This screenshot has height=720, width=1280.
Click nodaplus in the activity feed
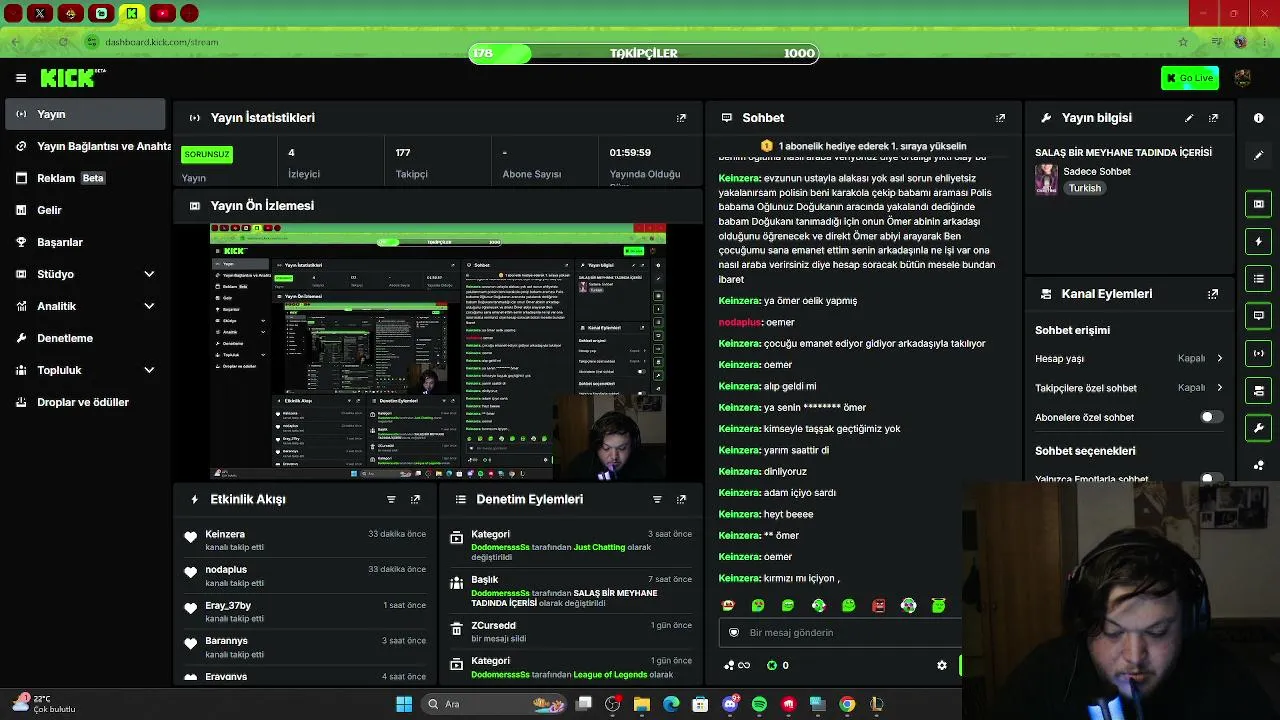[x=226, y=570]
